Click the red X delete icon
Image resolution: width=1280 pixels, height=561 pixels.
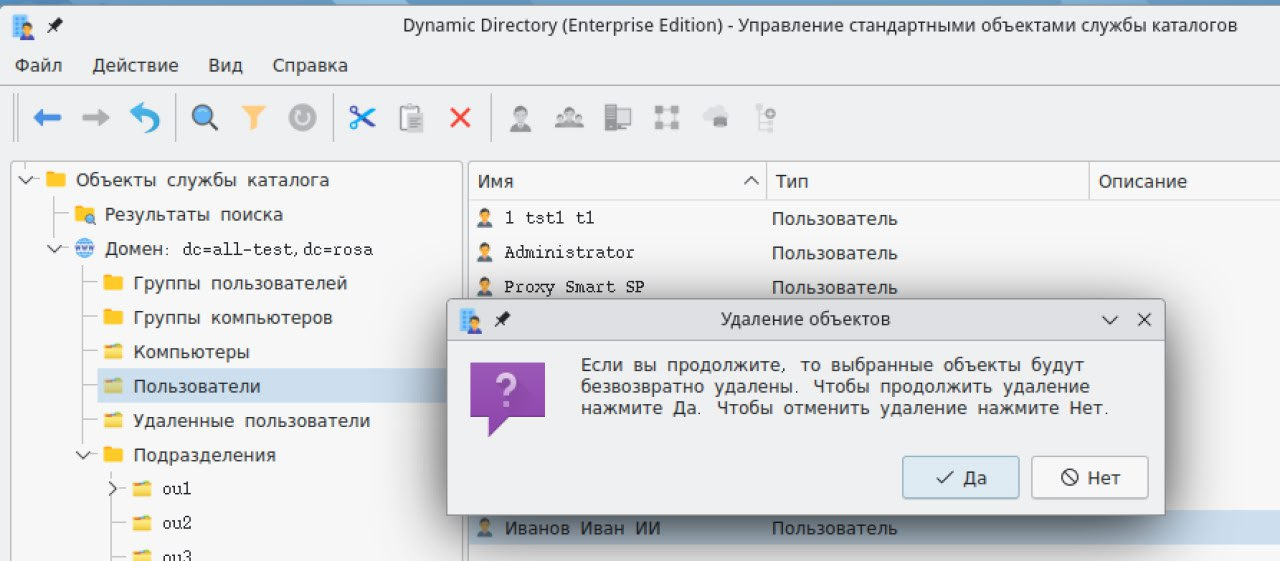click(x=460, y=118)
